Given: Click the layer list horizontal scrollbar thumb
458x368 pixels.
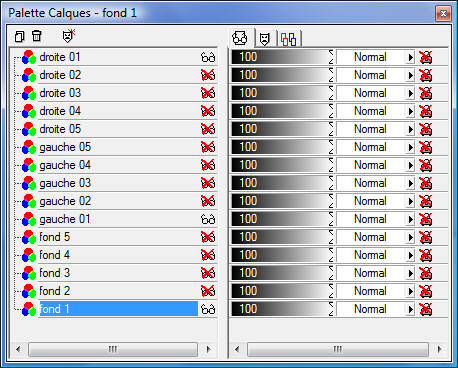Looking at the screenshot, I should click(113, 349).
